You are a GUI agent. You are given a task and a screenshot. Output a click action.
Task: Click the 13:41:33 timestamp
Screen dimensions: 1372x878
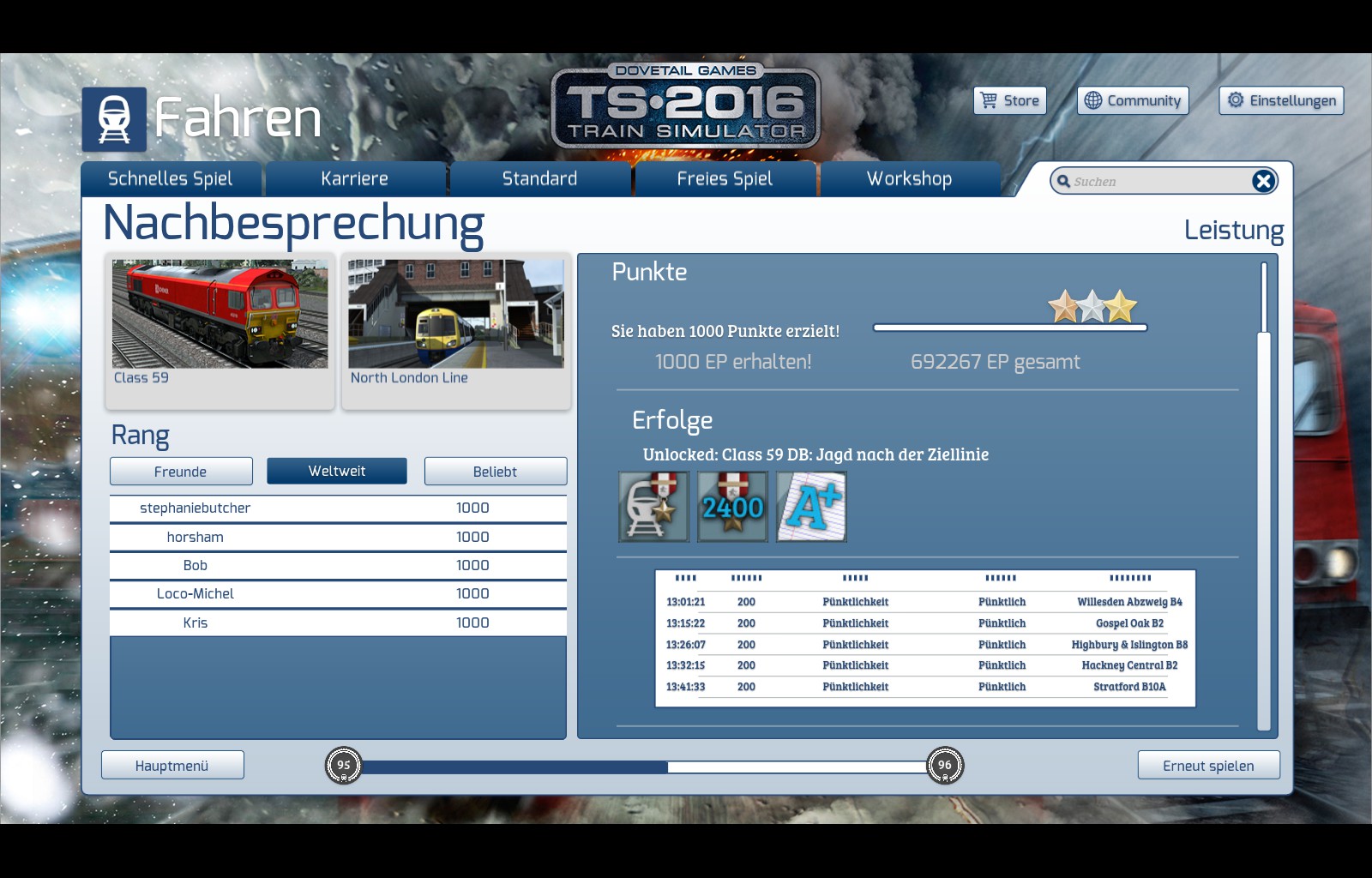(x=685, y=687)
